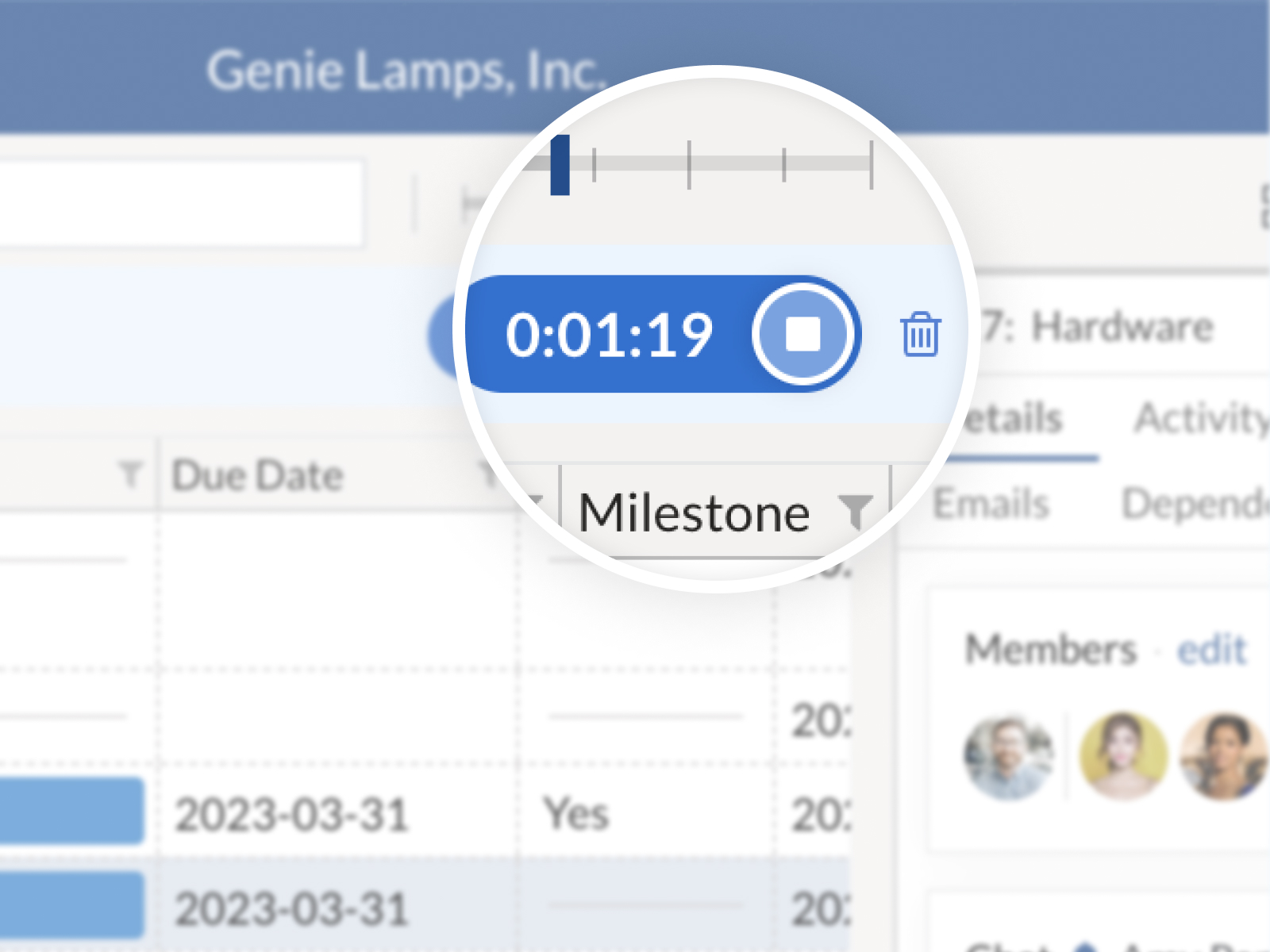Click the 0:01:19 timer display
This screenshot has width=1270, height=952.
tap(609, 335)
